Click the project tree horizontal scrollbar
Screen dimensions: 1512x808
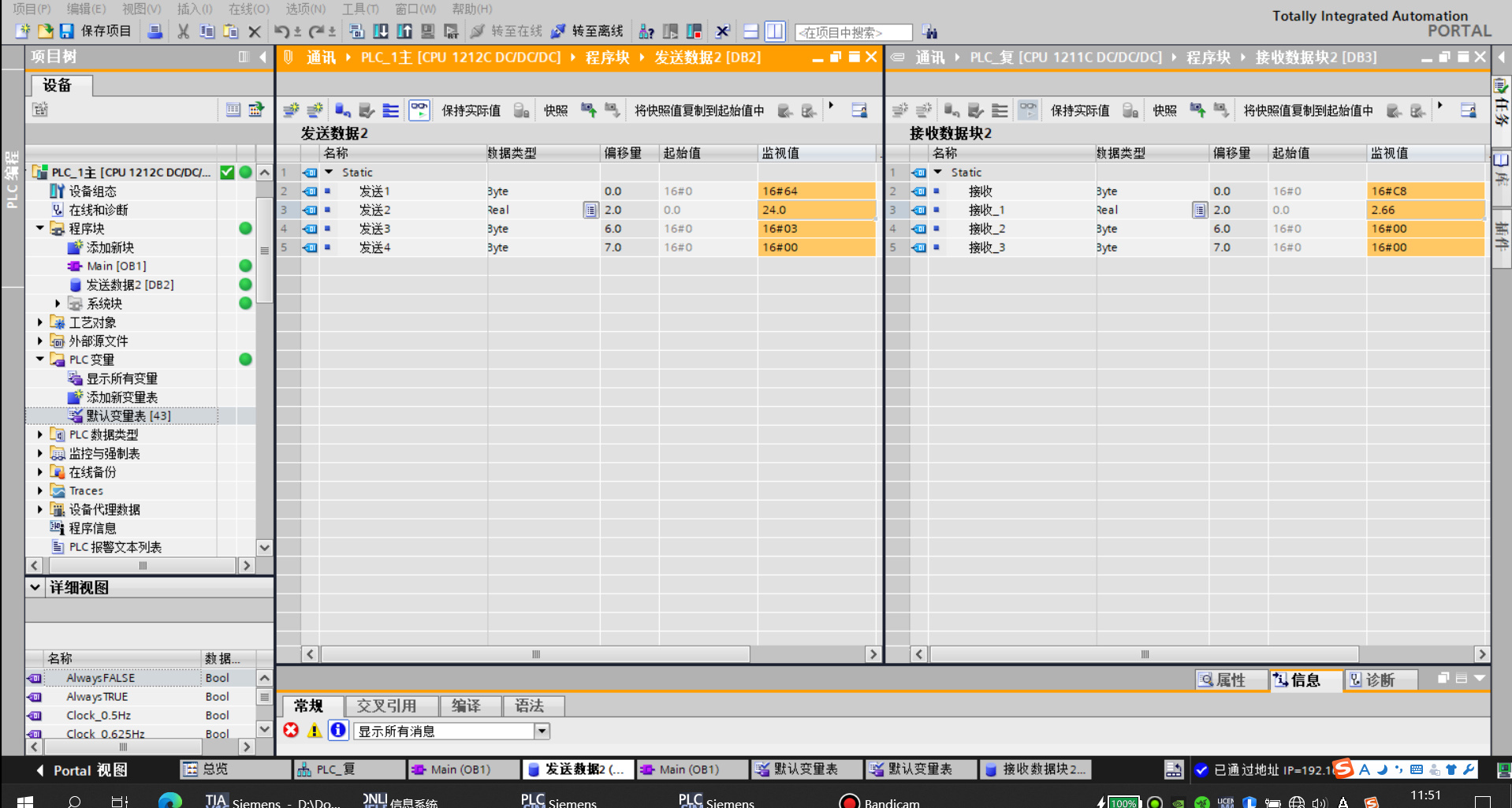[x=142, y=565]
